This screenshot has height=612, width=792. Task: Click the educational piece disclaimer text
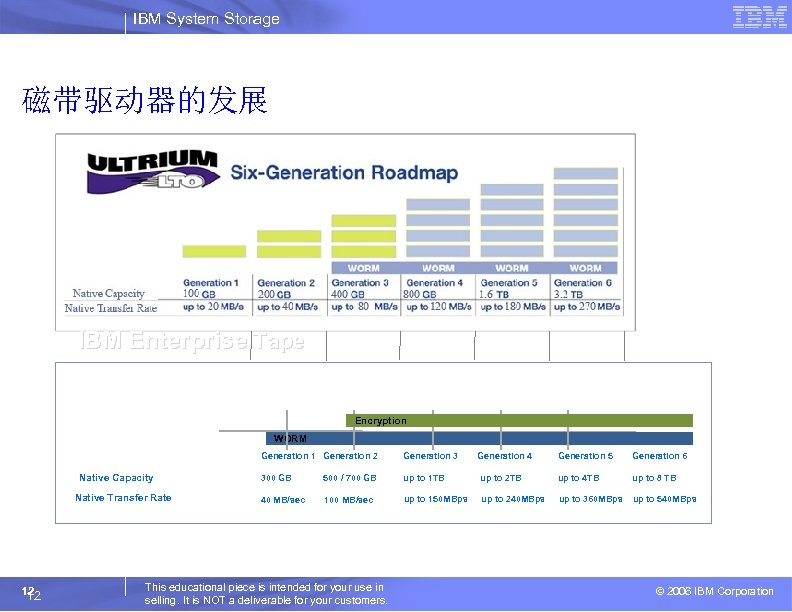(266, 594)
